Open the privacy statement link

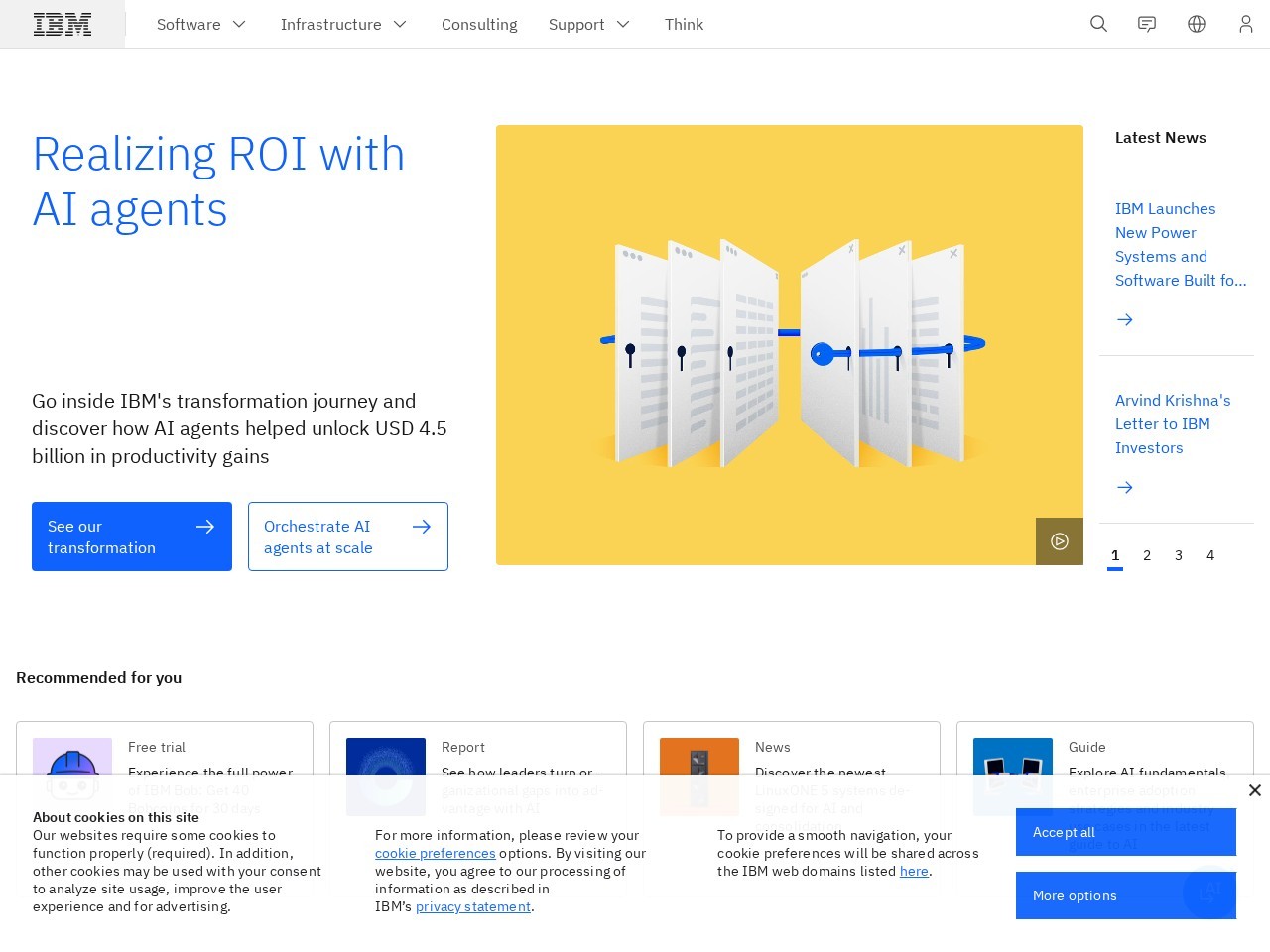tap(473, 906)
